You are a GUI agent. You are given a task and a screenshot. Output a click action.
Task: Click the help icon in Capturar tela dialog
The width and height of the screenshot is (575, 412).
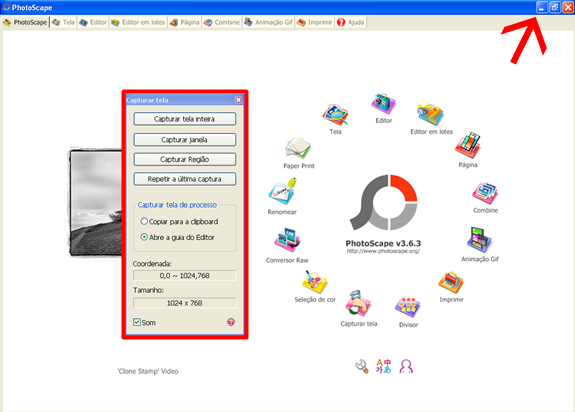(x=231, y=322)
